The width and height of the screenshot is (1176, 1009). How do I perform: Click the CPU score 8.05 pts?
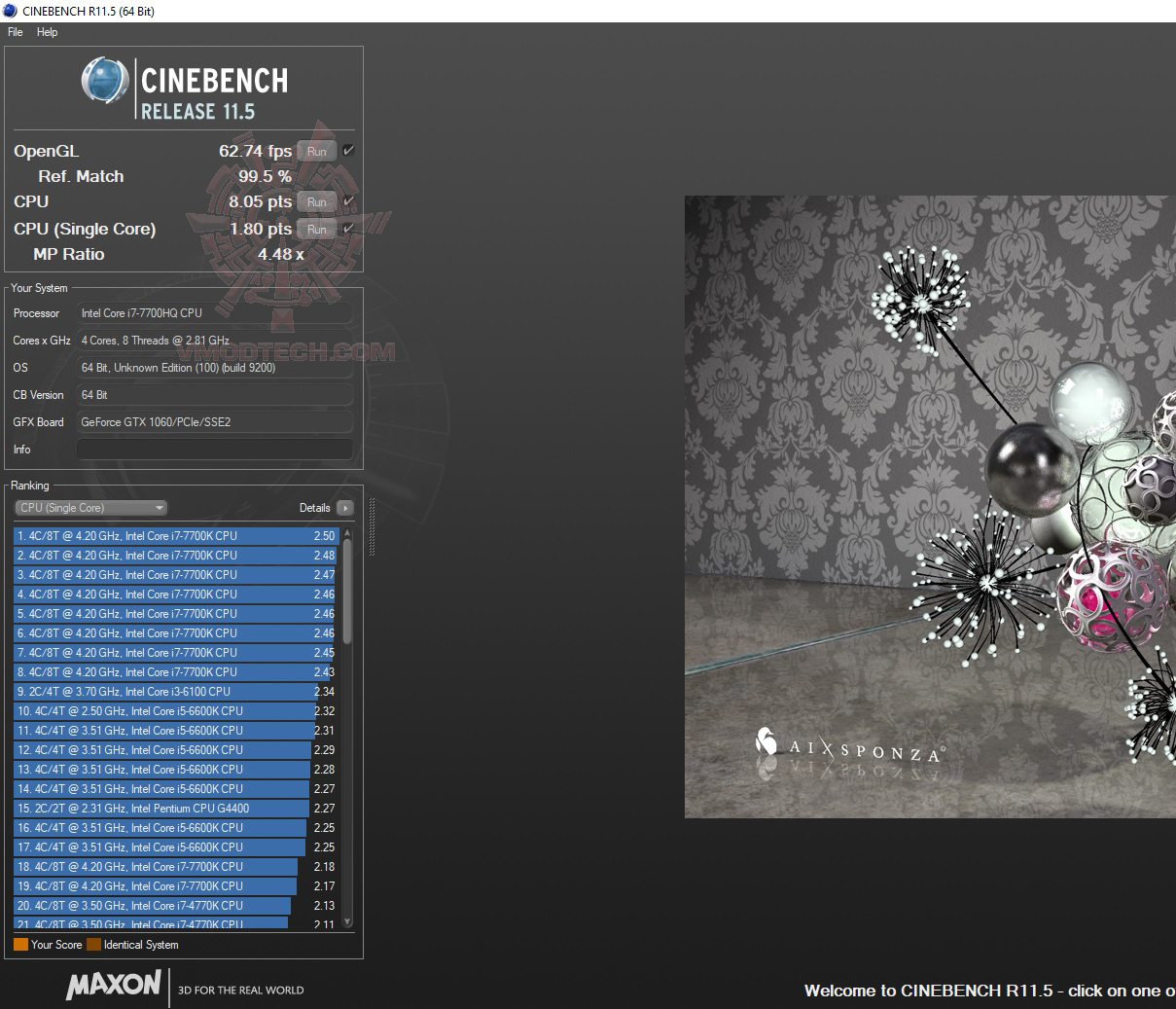(260, 201)
